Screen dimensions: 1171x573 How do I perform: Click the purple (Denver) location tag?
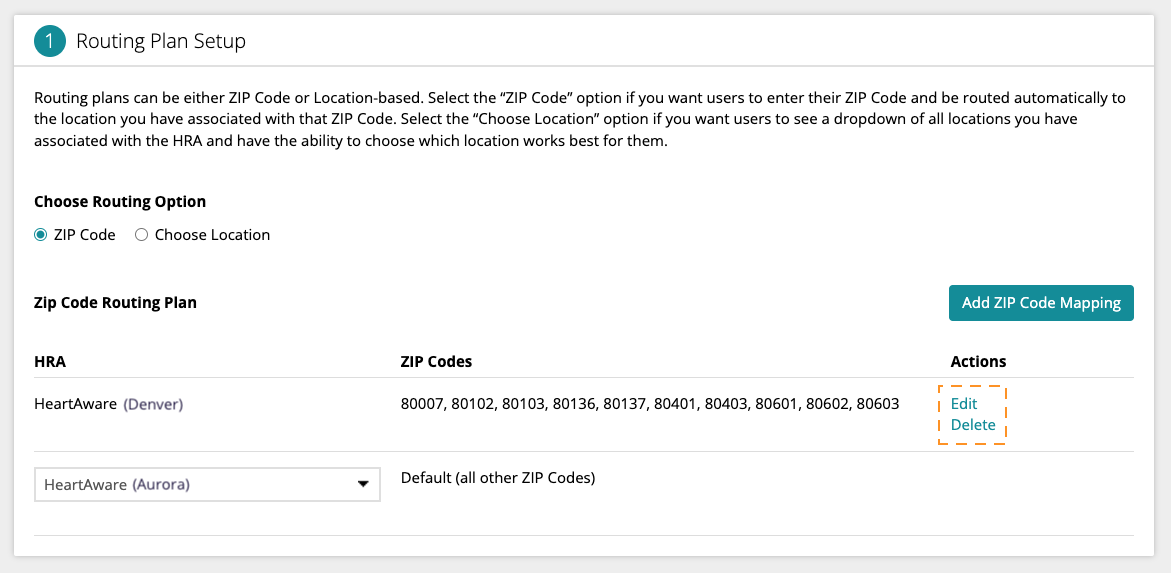(x=153, y=404)
